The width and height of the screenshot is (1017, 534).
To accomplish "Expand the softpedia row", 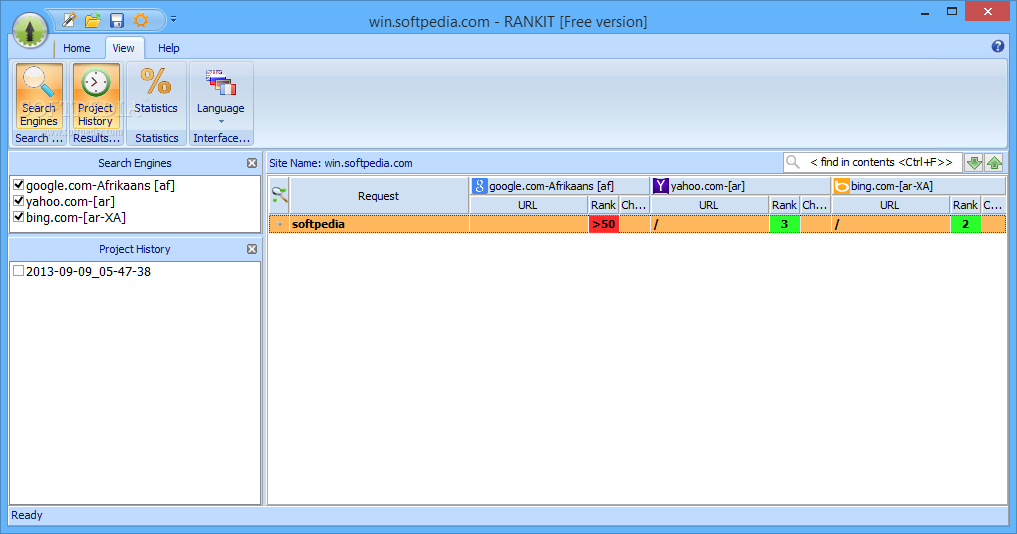I will click(x=280, y=224).
